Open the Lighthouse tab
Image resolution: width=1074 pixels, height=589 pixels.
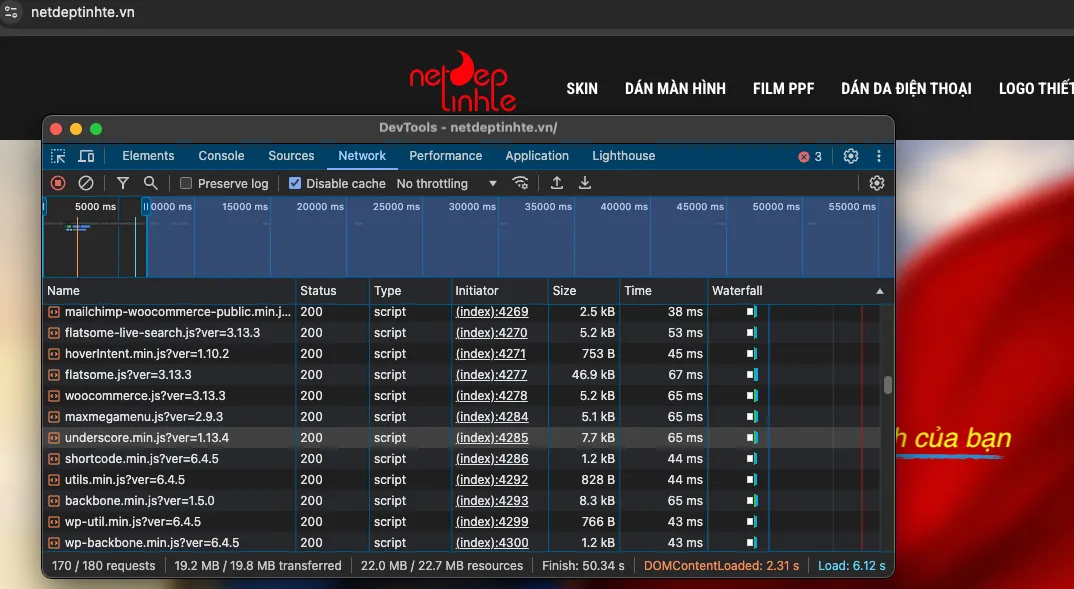point(623,155)
